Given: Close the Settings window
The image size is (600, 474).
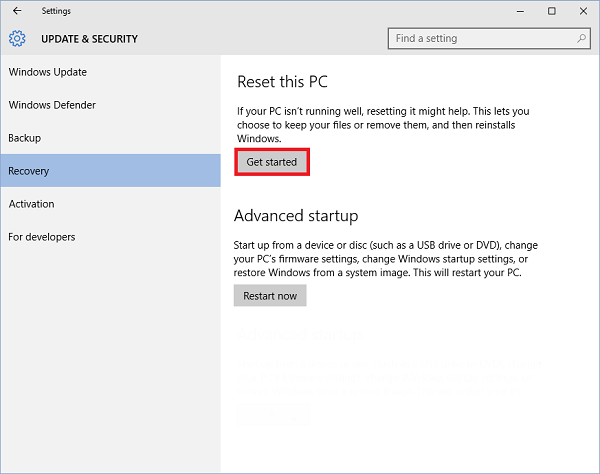Looking at the screenshot, I should tap(582, 11).
